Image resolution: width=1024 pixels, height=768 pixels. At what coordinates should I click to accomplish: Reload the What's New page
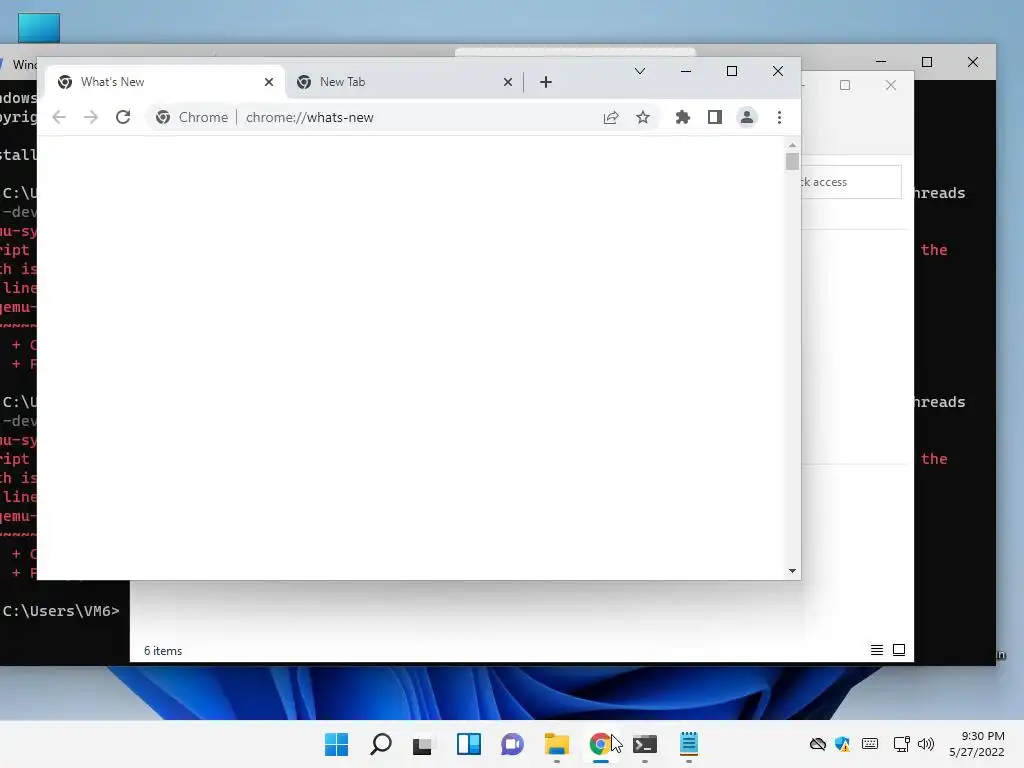click(x=123, y=118)
